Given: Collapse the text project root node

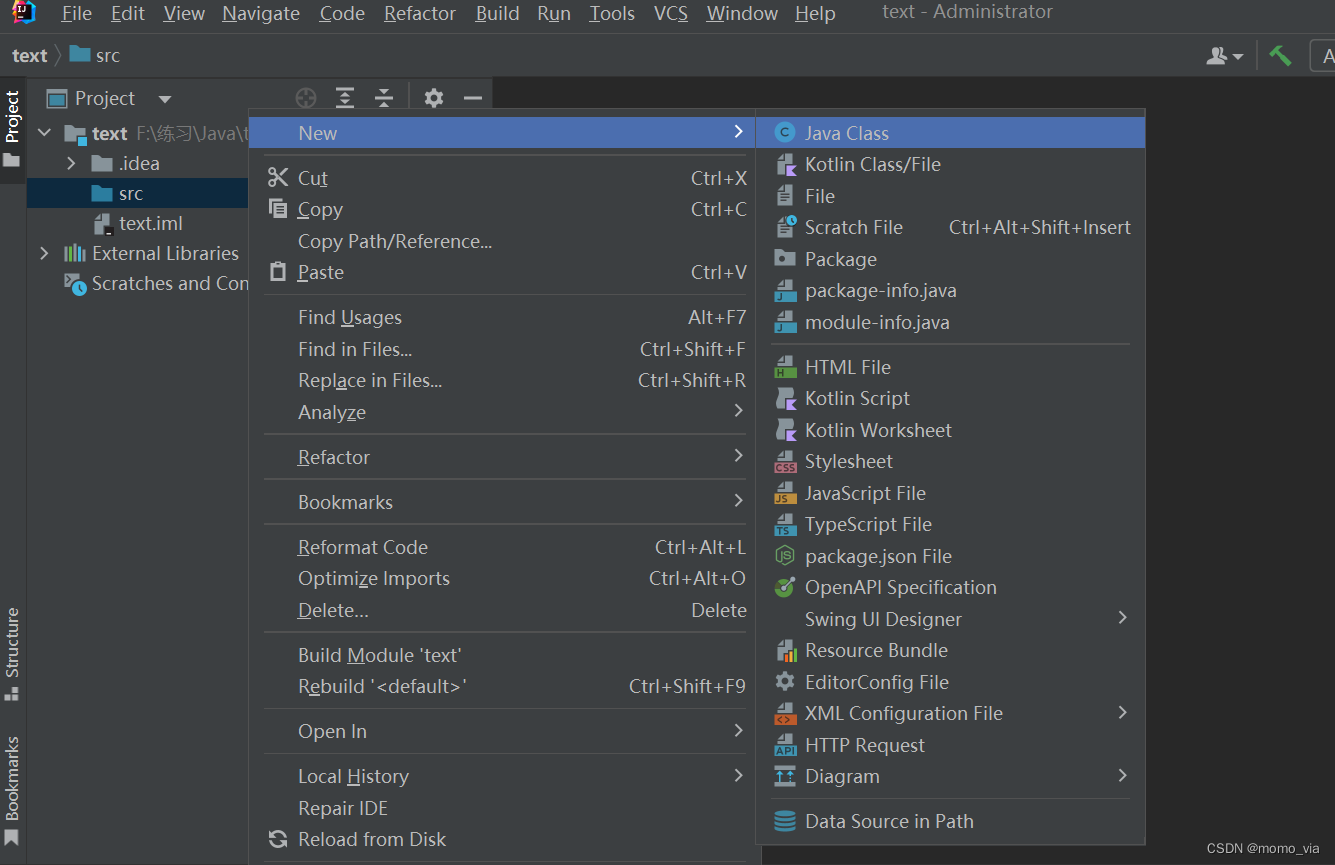Looking at the screenshot, I should (x=44, y=133).
